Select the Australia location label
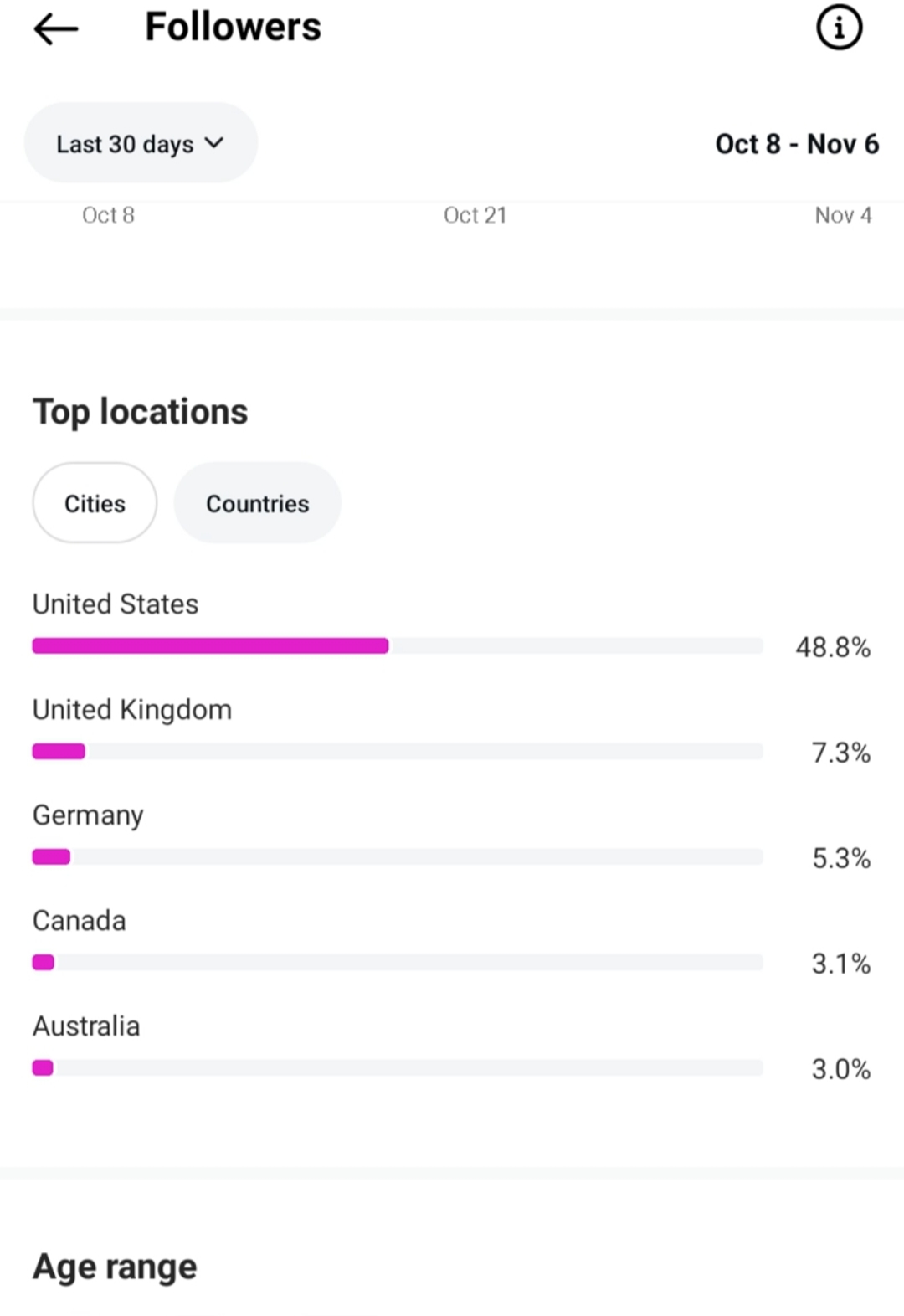 click(x=86, y=1026)
